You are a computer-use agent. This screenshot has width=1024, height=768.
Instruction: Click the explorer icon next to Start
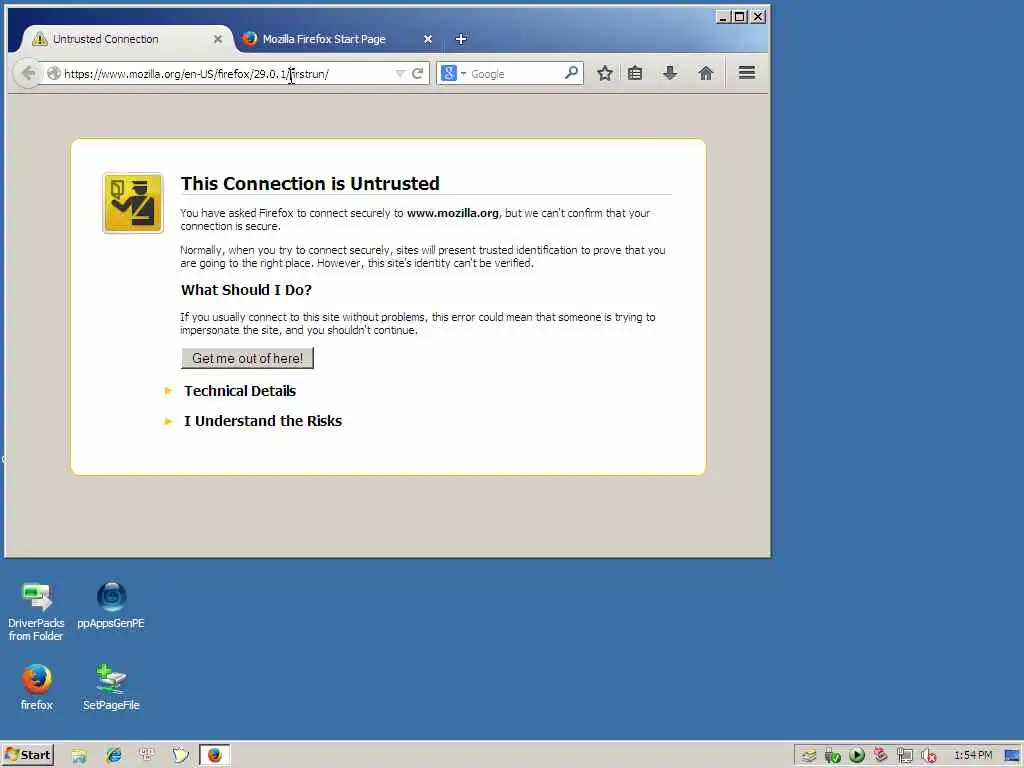(x=79, y=756)
